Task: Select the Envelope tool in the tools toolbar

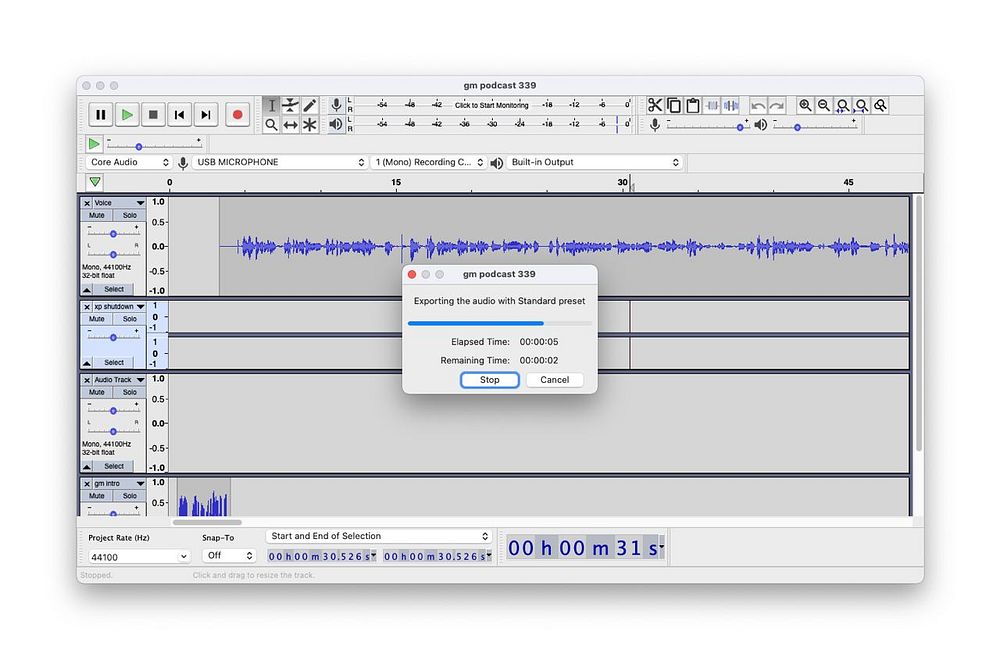Action: click(x=290, y=105)
